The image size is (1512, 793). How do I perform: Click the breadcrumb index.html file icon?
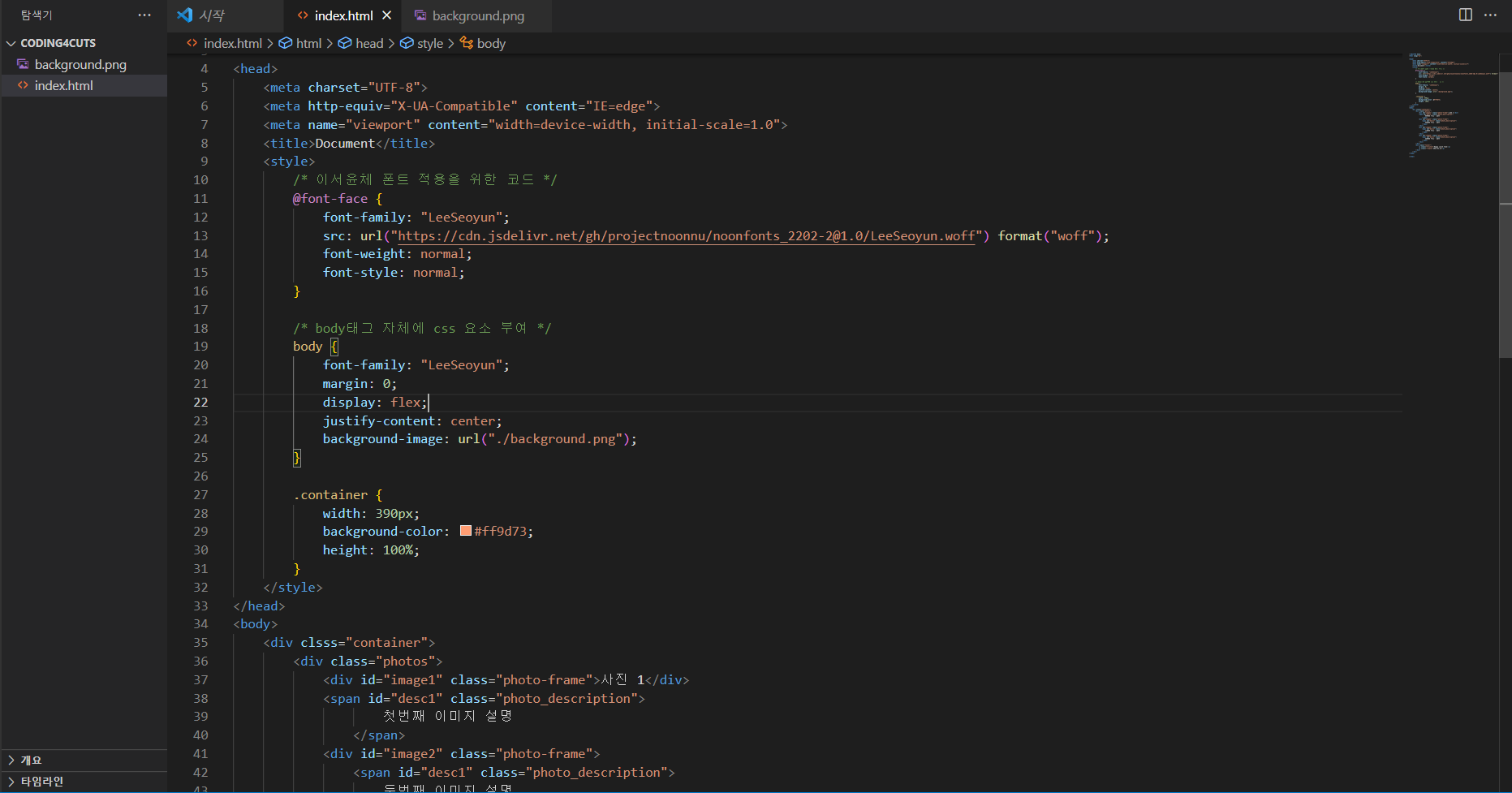click(x=192, y=43)
